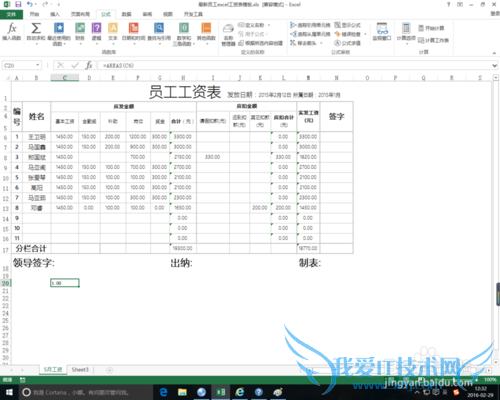Image resolution: width=500 pixels, height=400 pixels.
Task: Expand the Error Checking dropdown arrow
Action: [x=365, y=34]
